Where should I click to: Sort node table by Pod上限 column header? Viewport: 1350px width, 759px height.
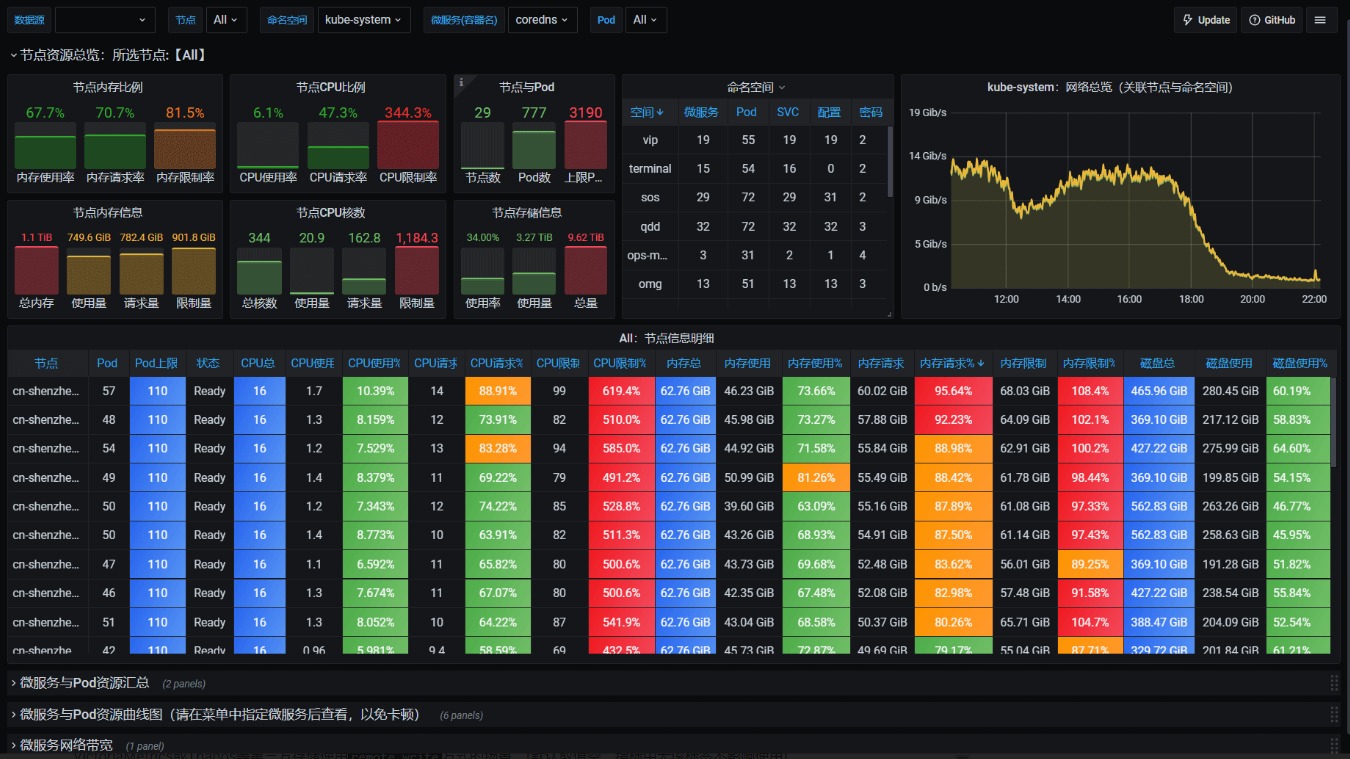pyautogui.click(x=157, y=363)
